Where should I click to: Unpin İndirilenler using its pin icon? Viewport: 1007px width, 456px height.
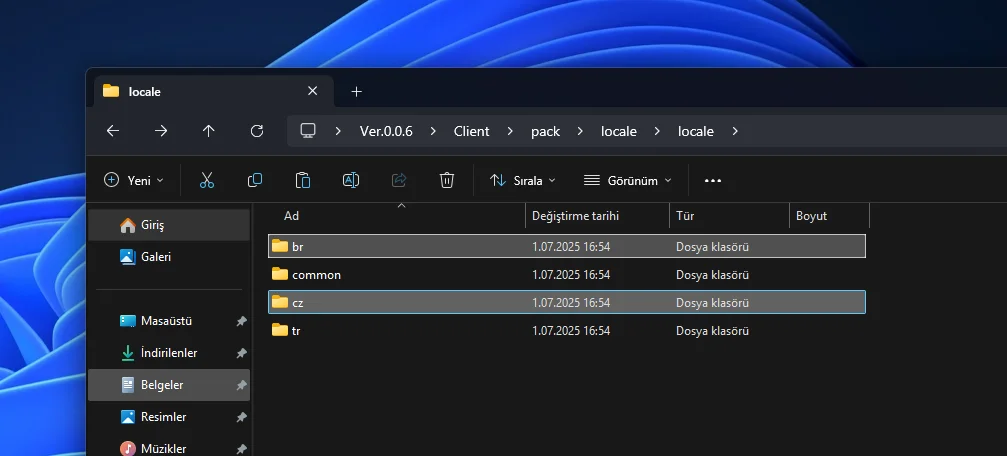coord(241,353)
